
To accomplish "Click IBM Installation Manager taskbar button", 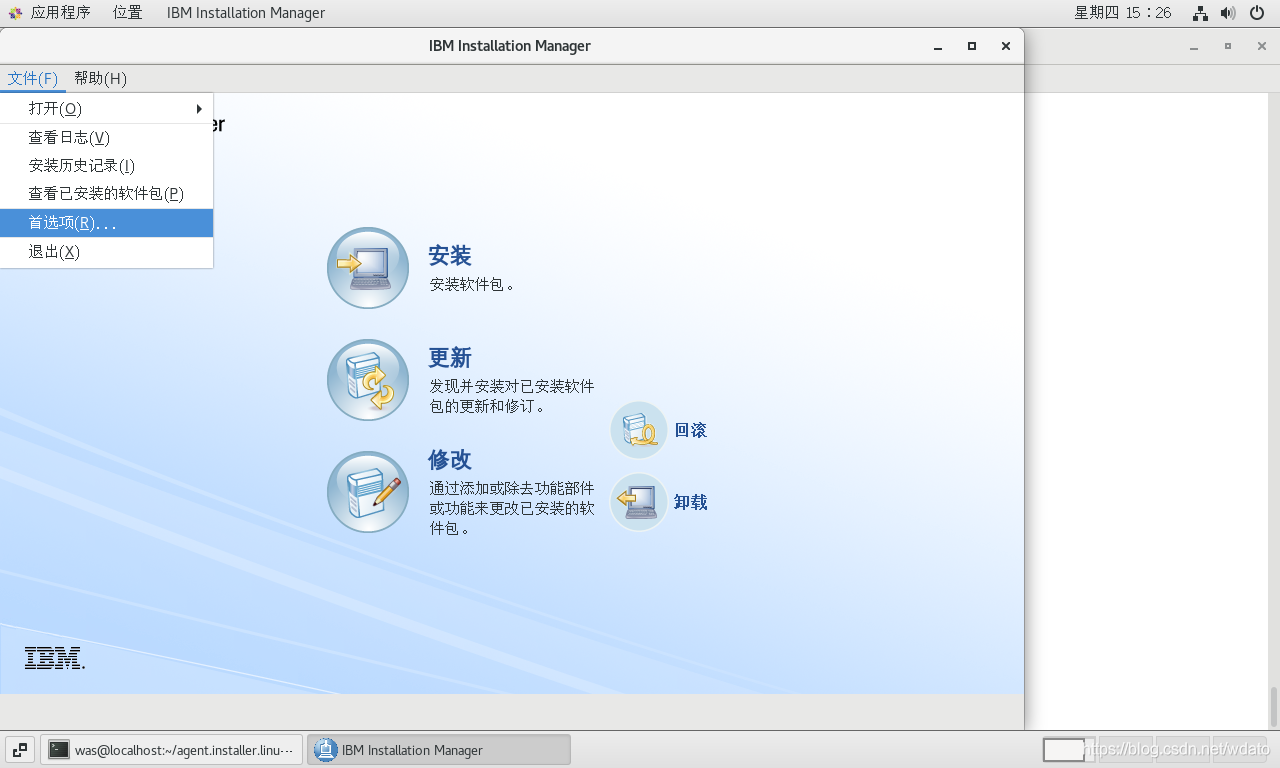I will pyautogui.click(x=439, y=750).
